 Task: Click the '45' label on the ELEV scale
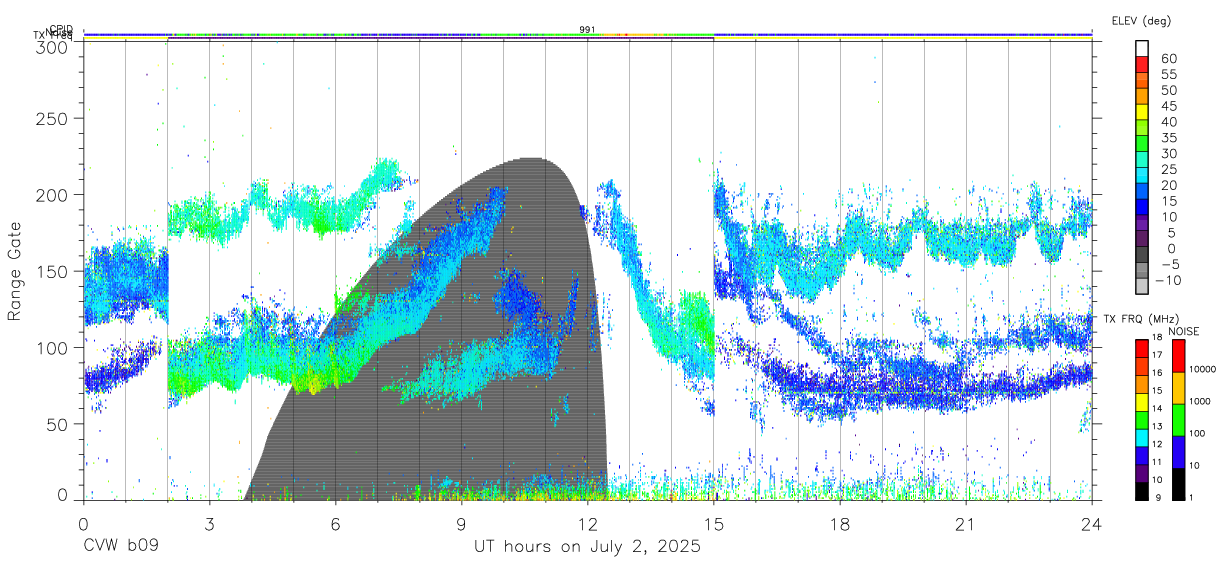point(1169,106)
